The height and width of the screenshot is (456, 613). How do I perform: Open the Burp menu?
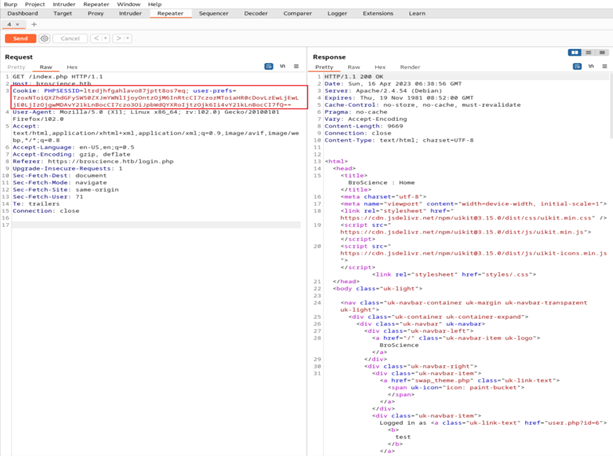[x=11, y=4]
